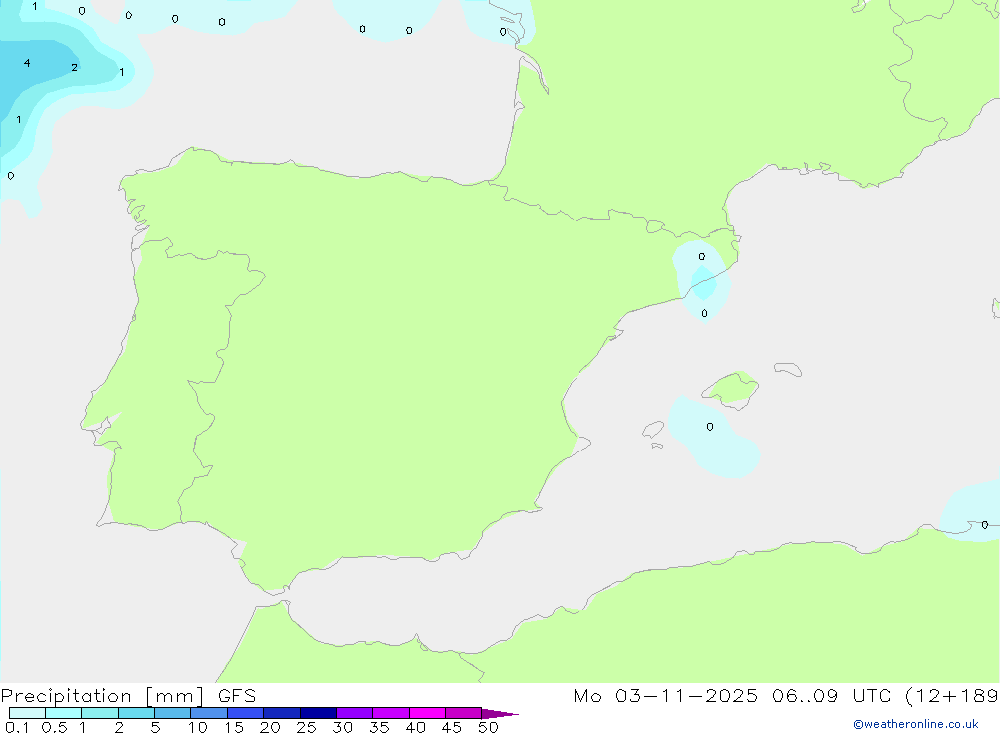Click the legend scale label '0.5'

coord(54,727)
